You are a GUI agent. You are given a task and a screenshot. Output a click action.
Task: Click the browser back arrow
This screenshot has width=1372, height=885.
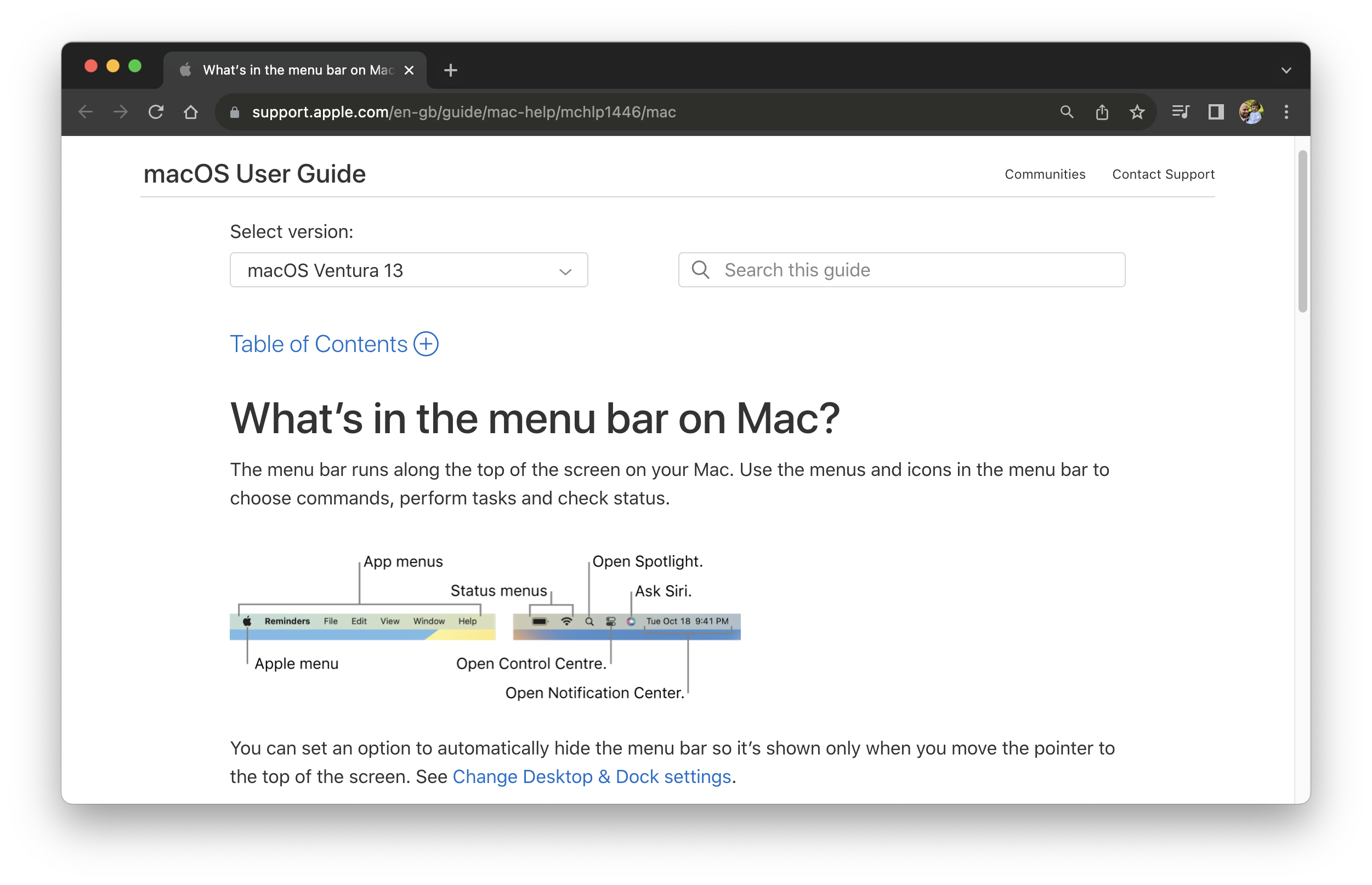86,112
